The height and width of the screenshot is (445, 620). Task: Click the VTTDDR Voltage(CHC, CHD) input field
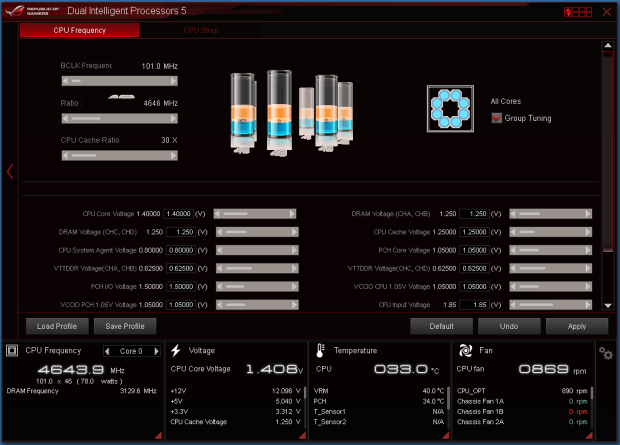474,268
